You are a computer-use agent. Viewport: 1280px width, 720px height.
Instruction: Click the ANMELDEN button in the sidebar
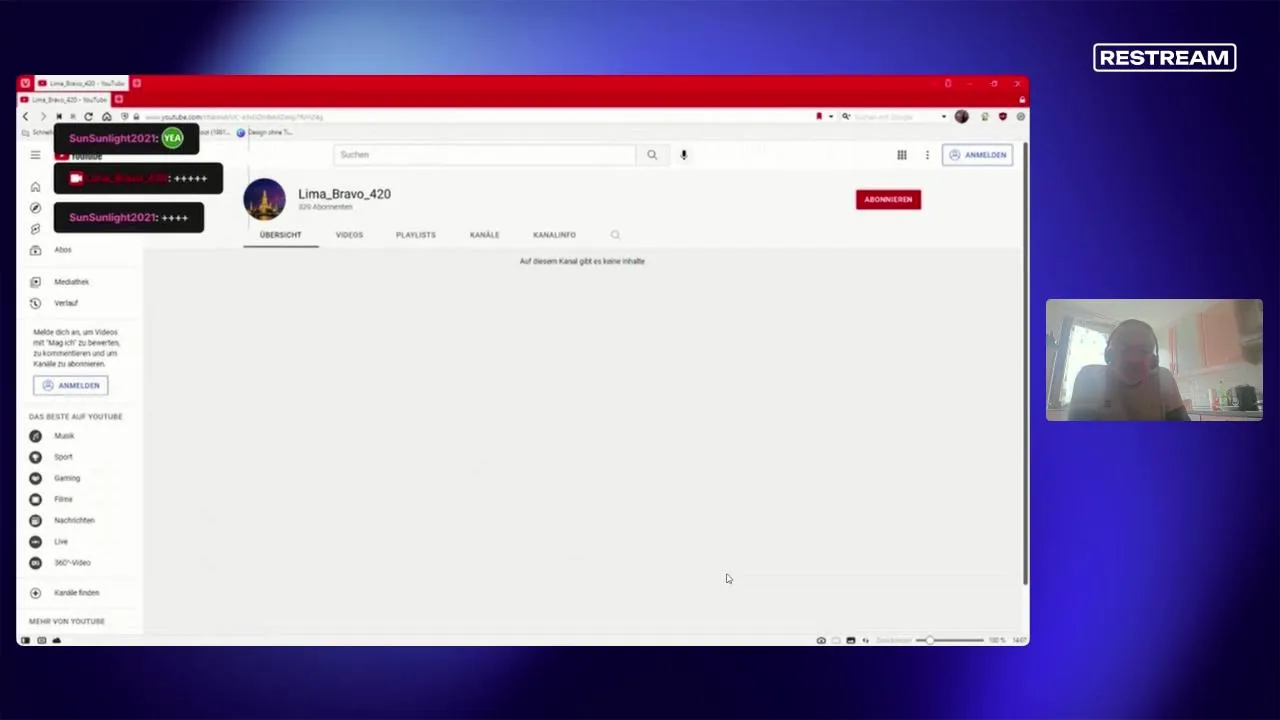tap(70, 385)
